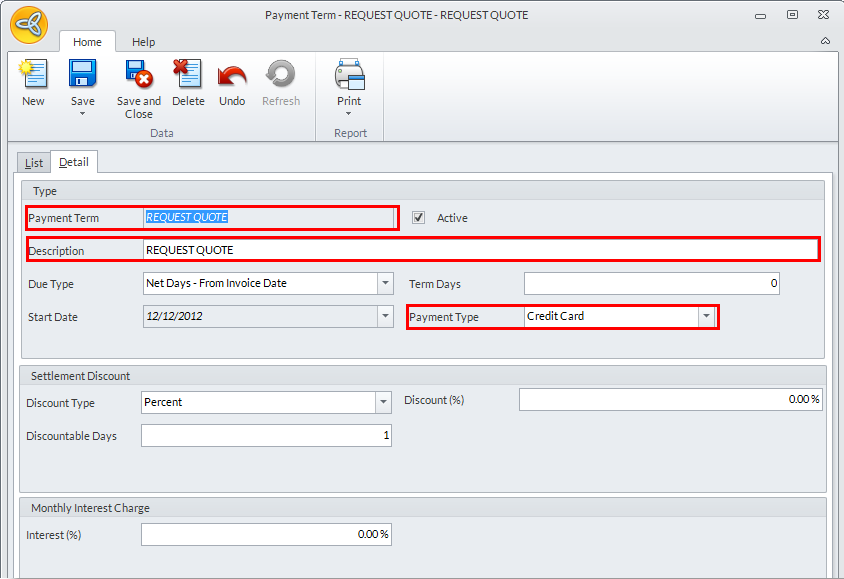Click the Delete icon in ribbon
The image size is (844, 579).
[x=188, y=76]
